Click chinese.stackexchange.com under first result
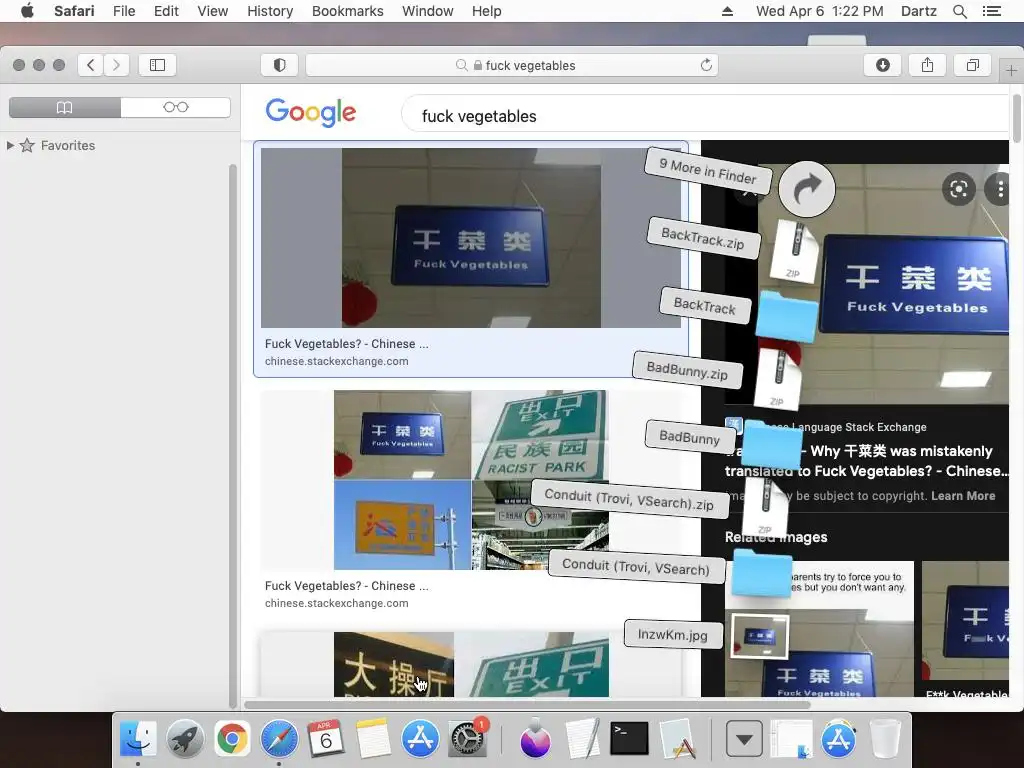Image resolution: width=1024 pixels, height=768 pixels. (336, 361)
